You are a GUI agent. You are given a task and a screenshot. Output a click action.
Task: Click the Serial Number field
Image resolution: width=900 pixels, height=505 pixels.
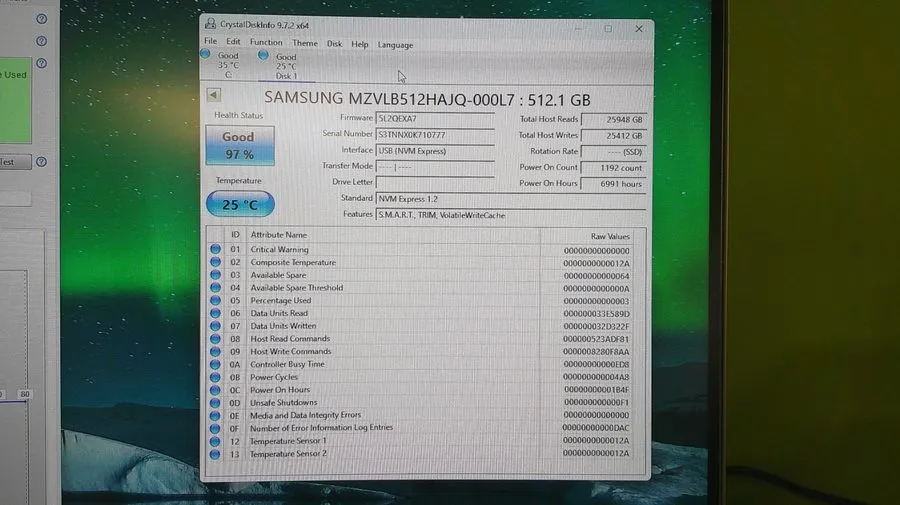(x=435, y=135)
